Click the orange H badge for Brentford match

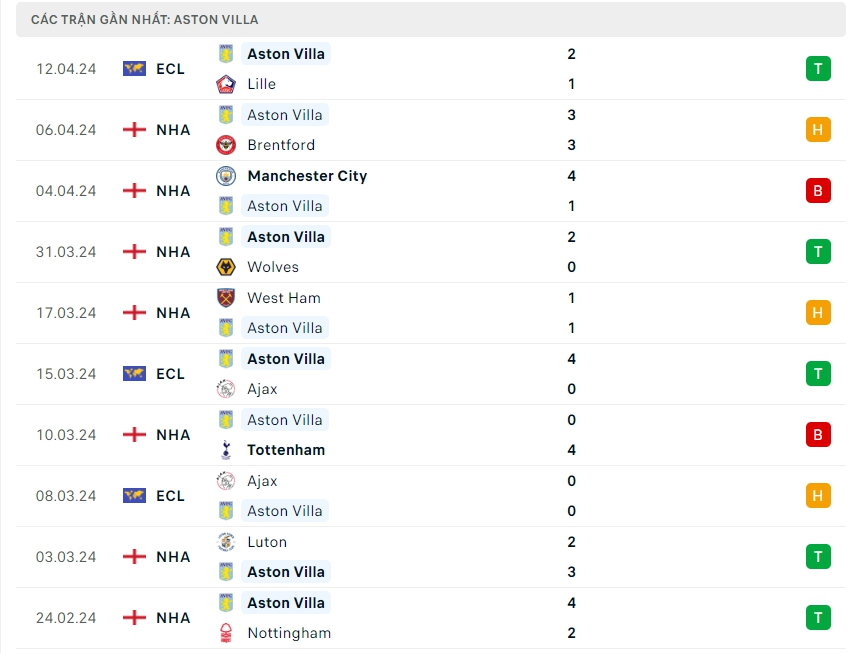pyautogui.click(x=818, y=130)
